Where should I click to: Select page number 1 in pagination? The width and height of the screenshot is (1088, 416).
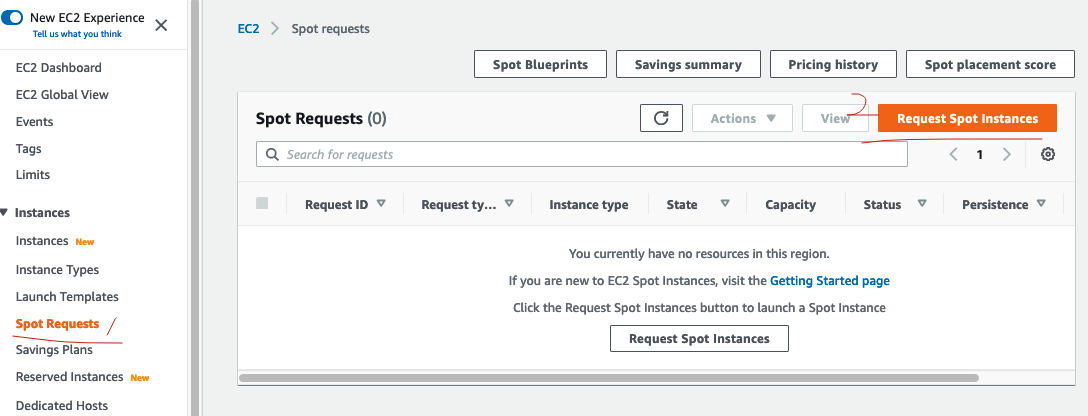980,155
